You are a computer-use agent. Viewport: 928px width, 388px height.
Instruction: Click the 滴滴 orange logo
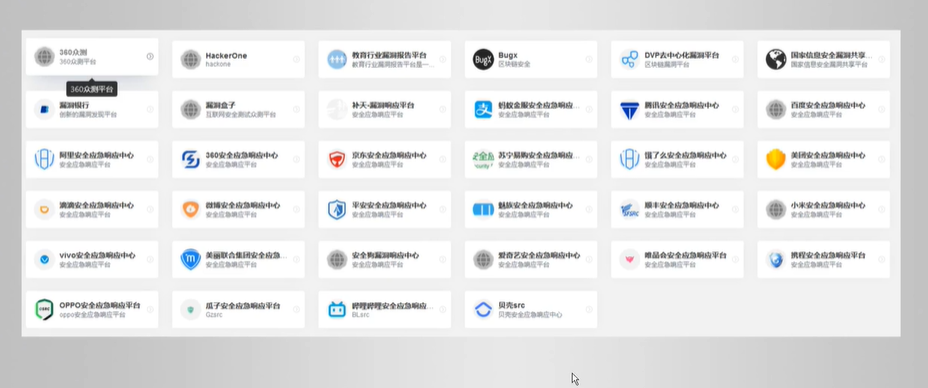click(44, 209)
